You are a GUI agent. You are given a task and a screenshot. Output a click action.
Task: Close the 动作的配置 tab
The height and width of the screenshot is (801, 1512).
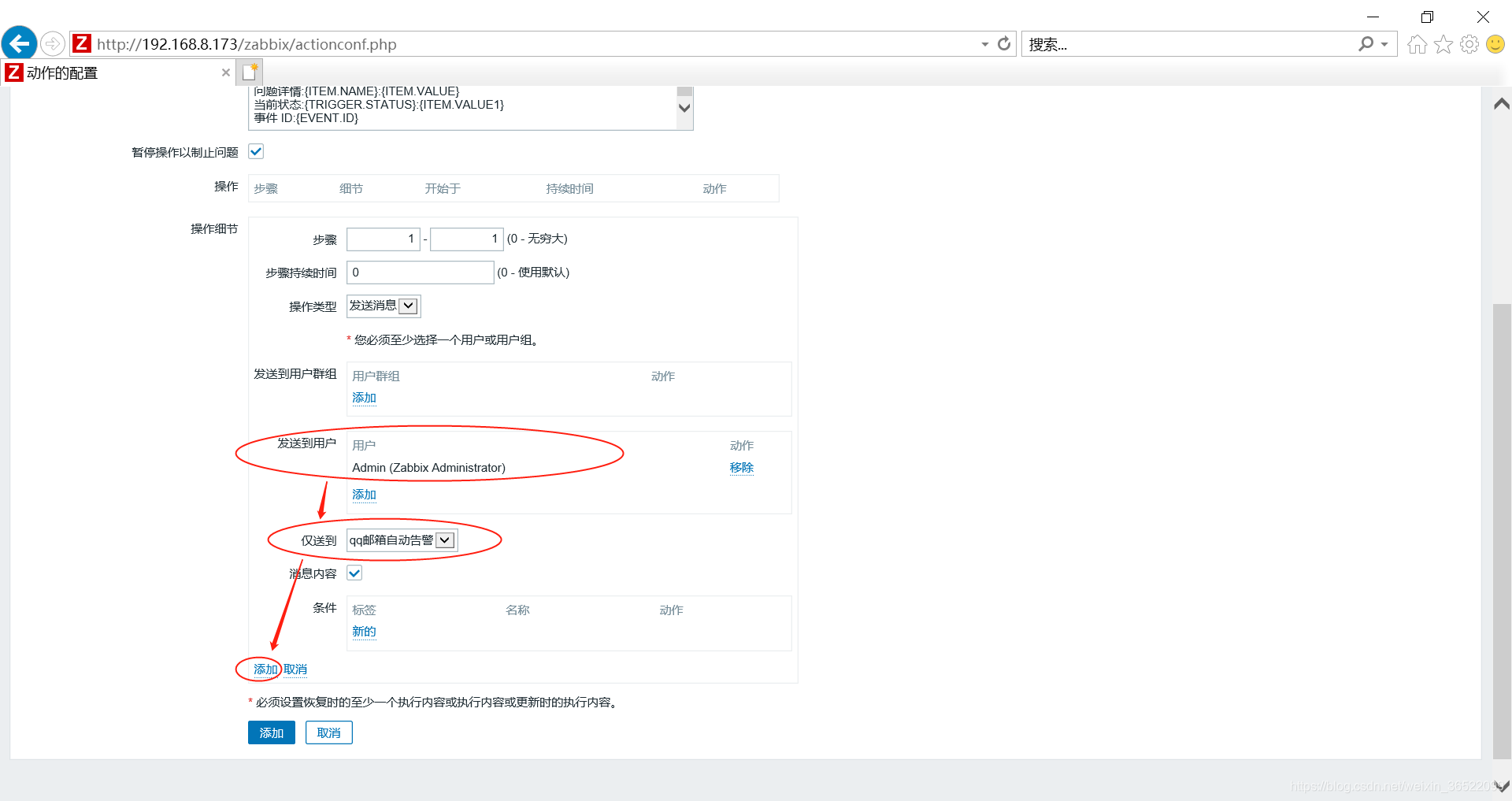coord(226,72)
